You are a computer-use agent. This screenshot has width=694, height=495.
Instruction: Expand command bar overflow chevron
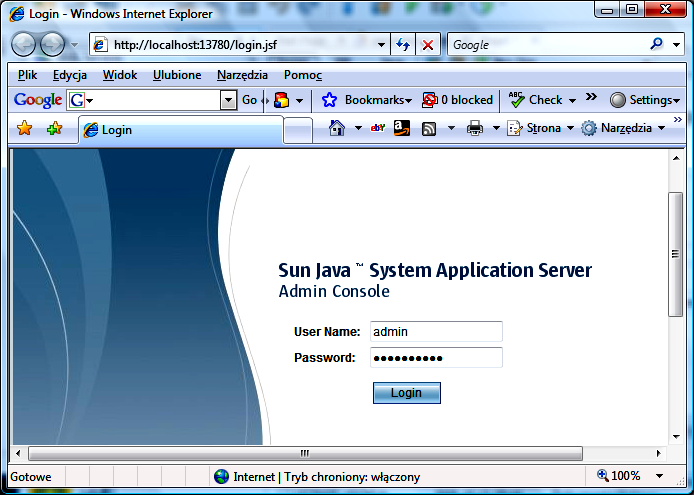coord(678,120)
